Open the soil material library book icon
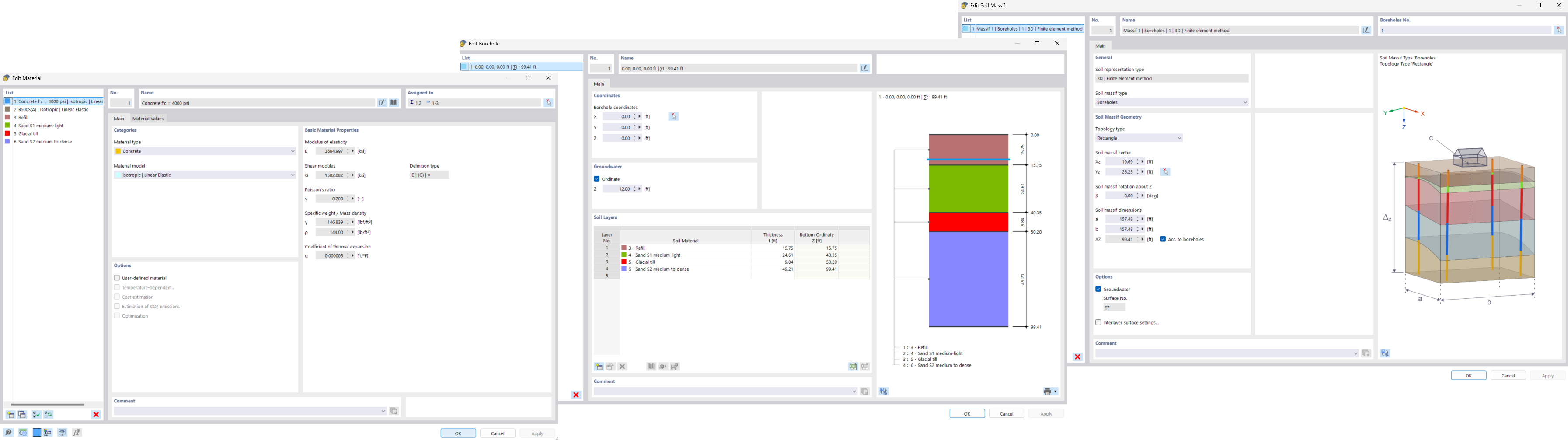This screenshot has width=1568, height=440. pos(650,367)
